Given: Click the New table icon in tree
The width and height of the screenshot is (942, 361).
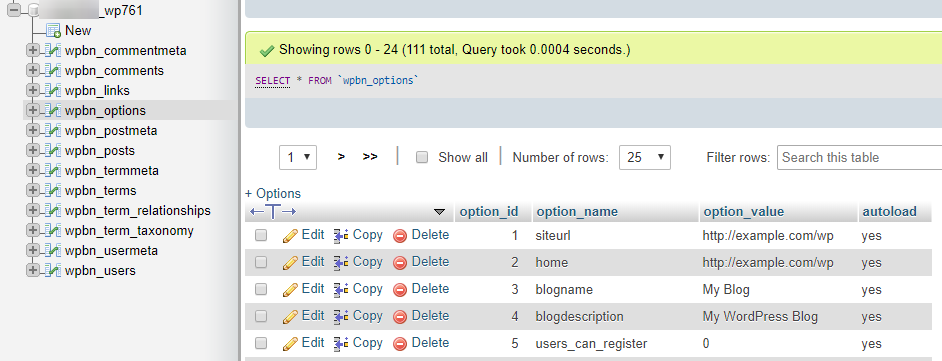Looking at the screenshot, I should pos(53,31).
